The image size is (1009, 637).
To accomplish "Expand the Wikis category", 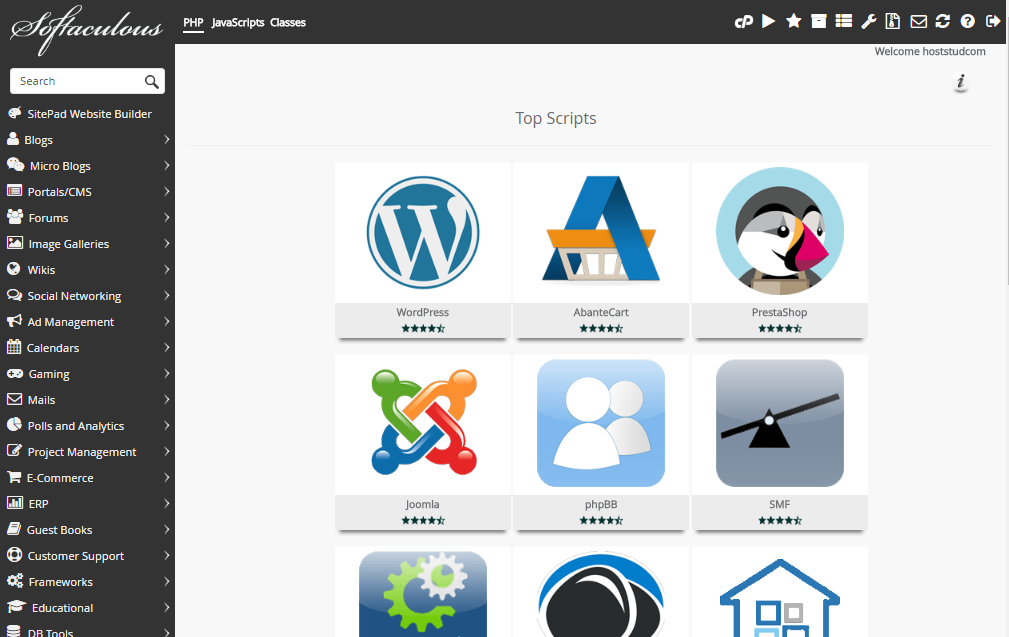I will (87, 270).
